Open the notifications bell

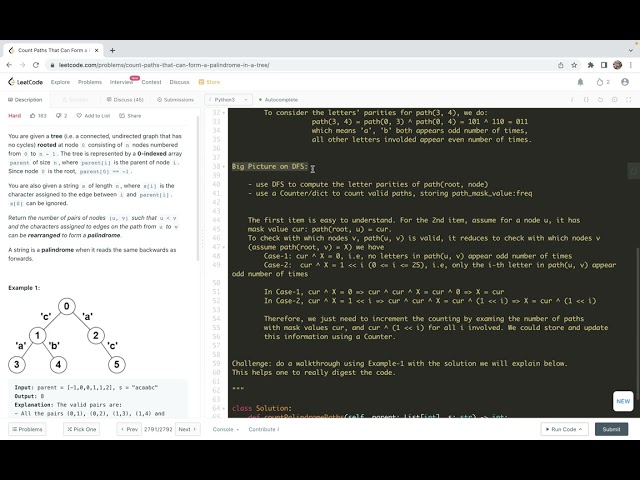580,82
